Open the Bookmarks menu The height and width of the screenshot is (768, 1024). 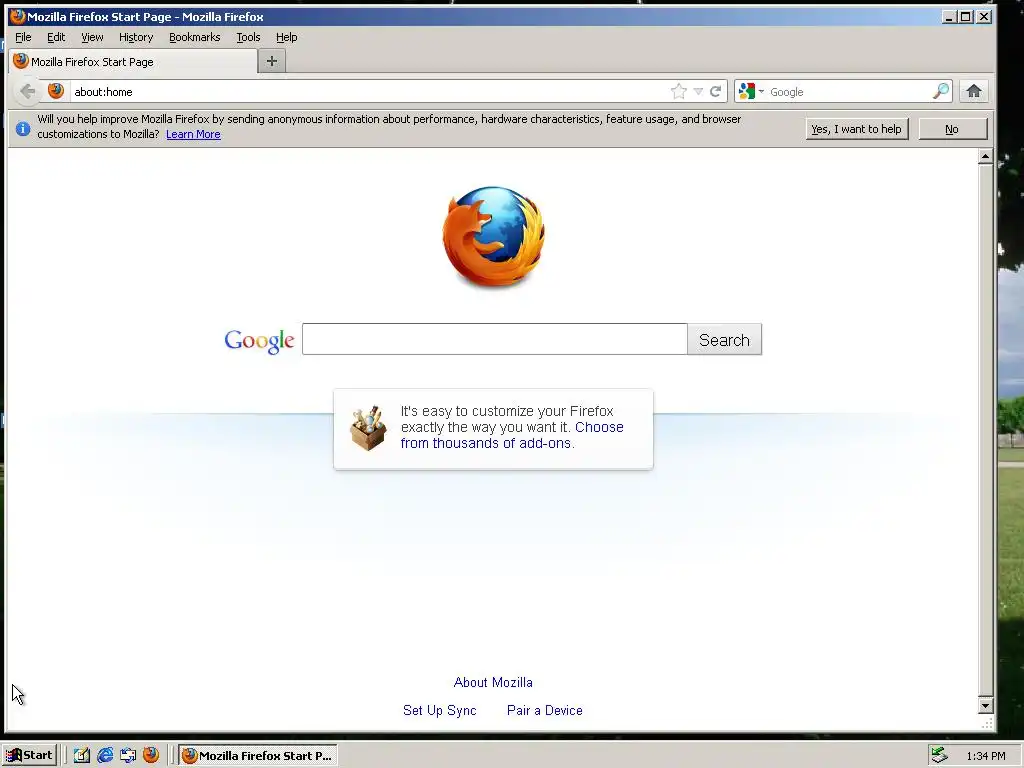coord(195,37)
